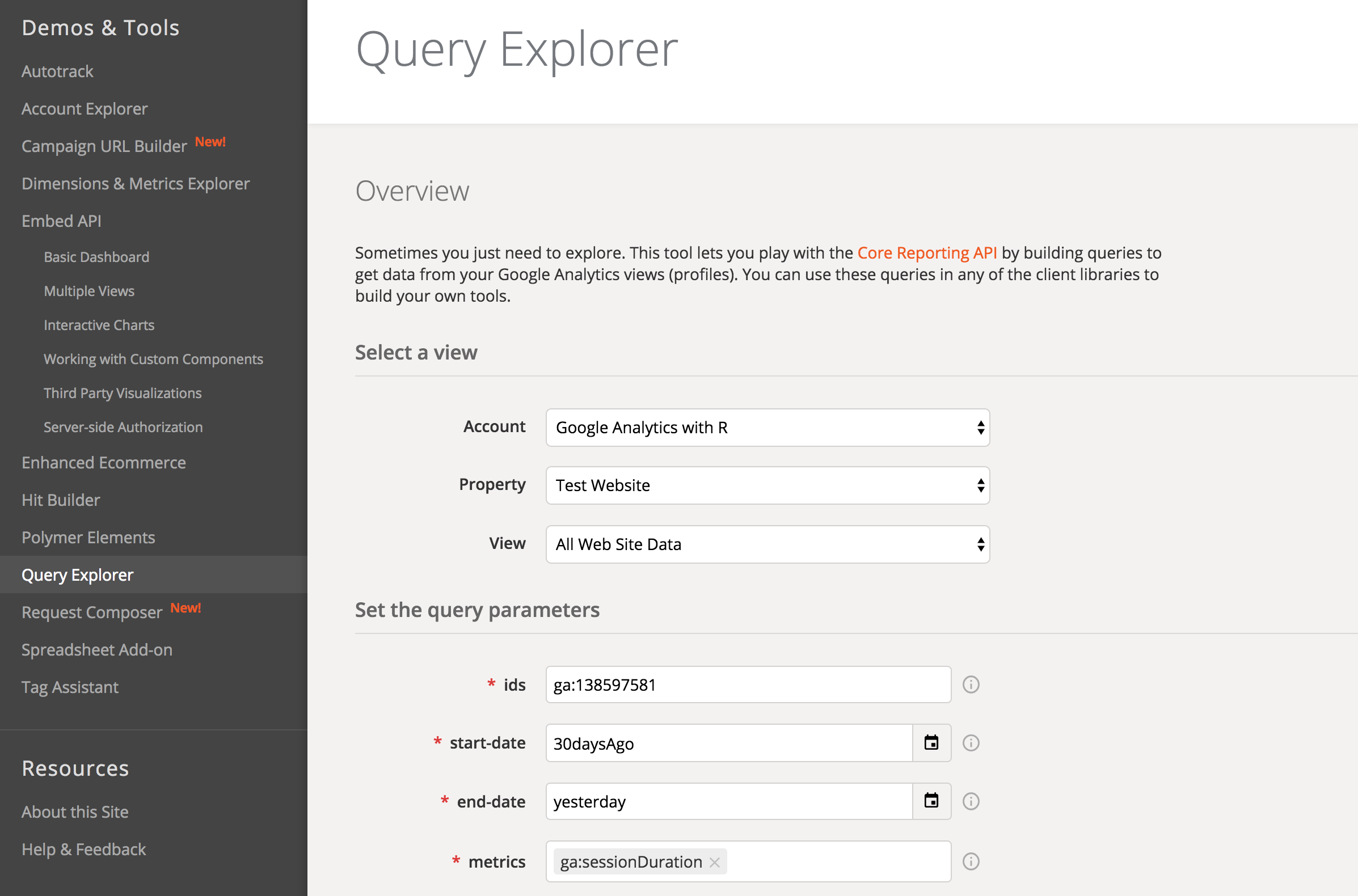The width and height of the screenshot is (1358, 896).
Task: Open the end-date calendar picker
Action: pos(931,801)
